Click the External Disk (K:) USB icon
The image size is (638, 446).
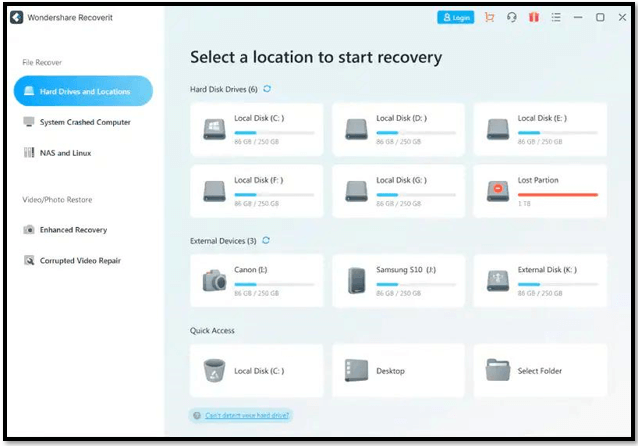click(498, 280)
